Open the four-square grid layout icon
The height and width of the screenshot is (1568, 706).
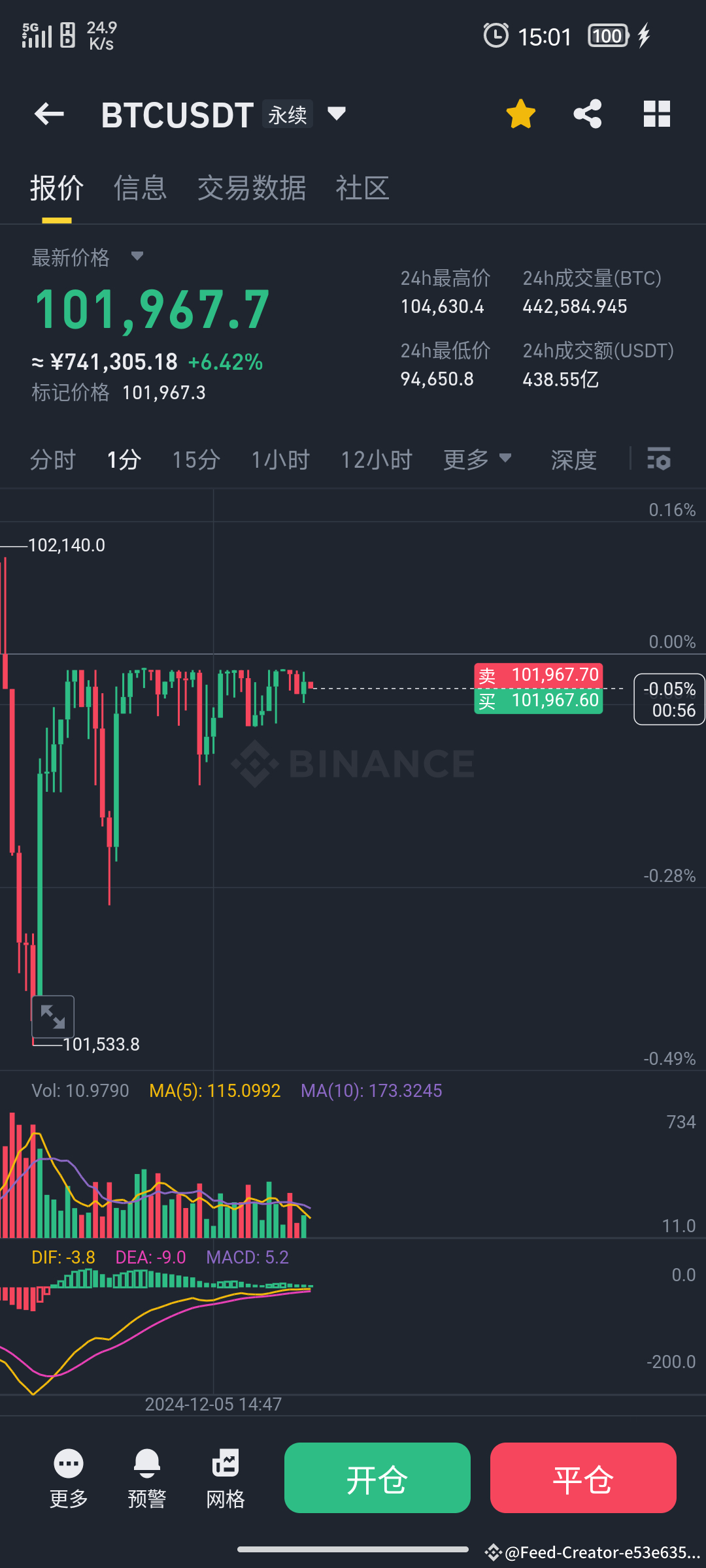(x=657, y=114)
